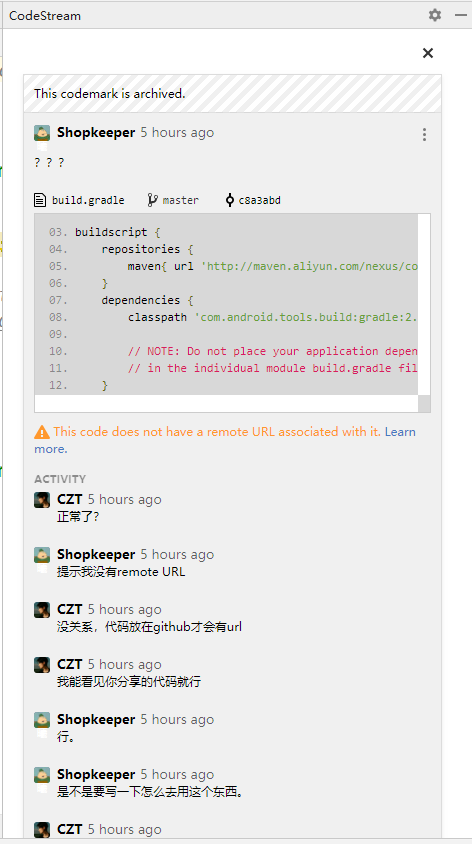Open the build.gradle file name
The width and height of the screenshot is (472, 844).
(x=88, y=200)
